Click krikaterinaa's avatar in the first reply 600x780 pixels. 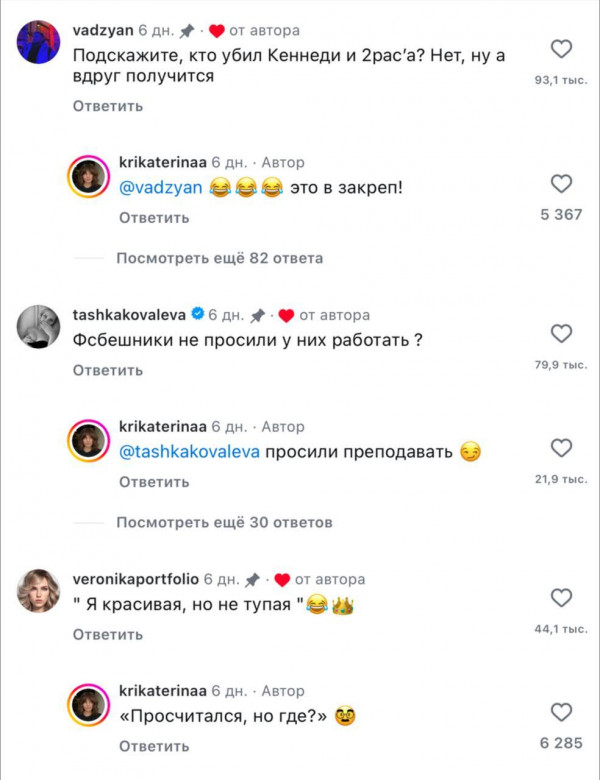(x=88, y=176)
